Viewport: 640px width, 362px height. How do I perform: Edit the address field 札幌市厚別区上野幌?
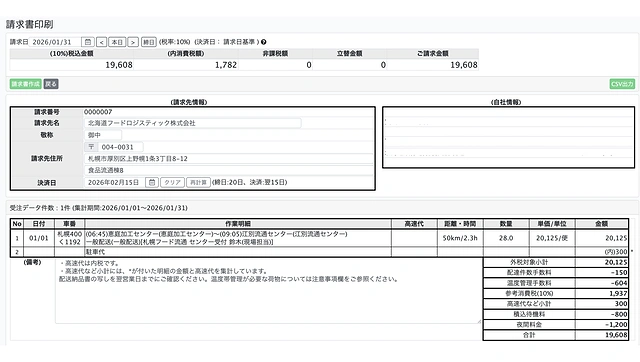(x=228, y=159)
